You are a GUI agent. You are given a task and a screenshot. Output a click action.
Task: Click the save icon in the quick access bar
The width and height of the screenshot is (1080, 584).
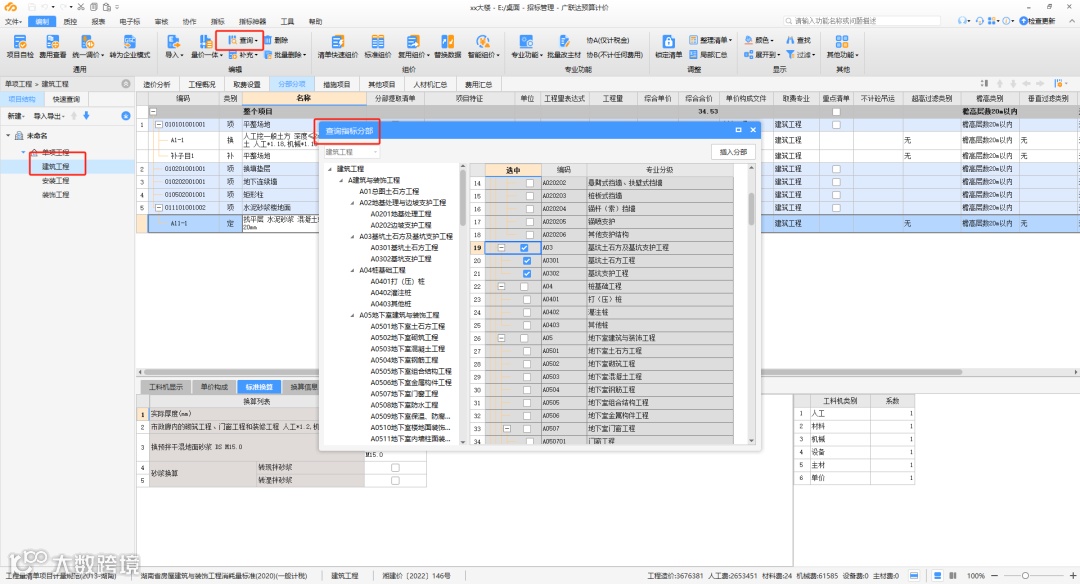(32, 7)
